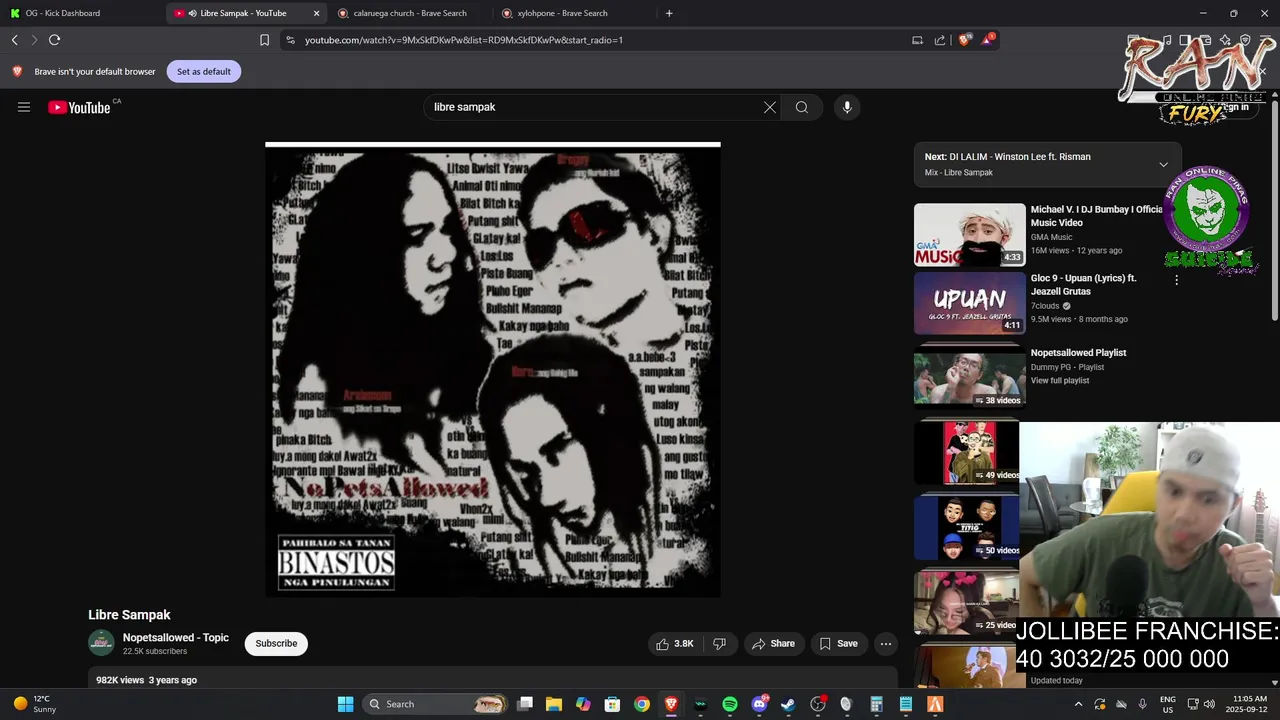Show hidden system tray icons

[x=1078, y=704]
